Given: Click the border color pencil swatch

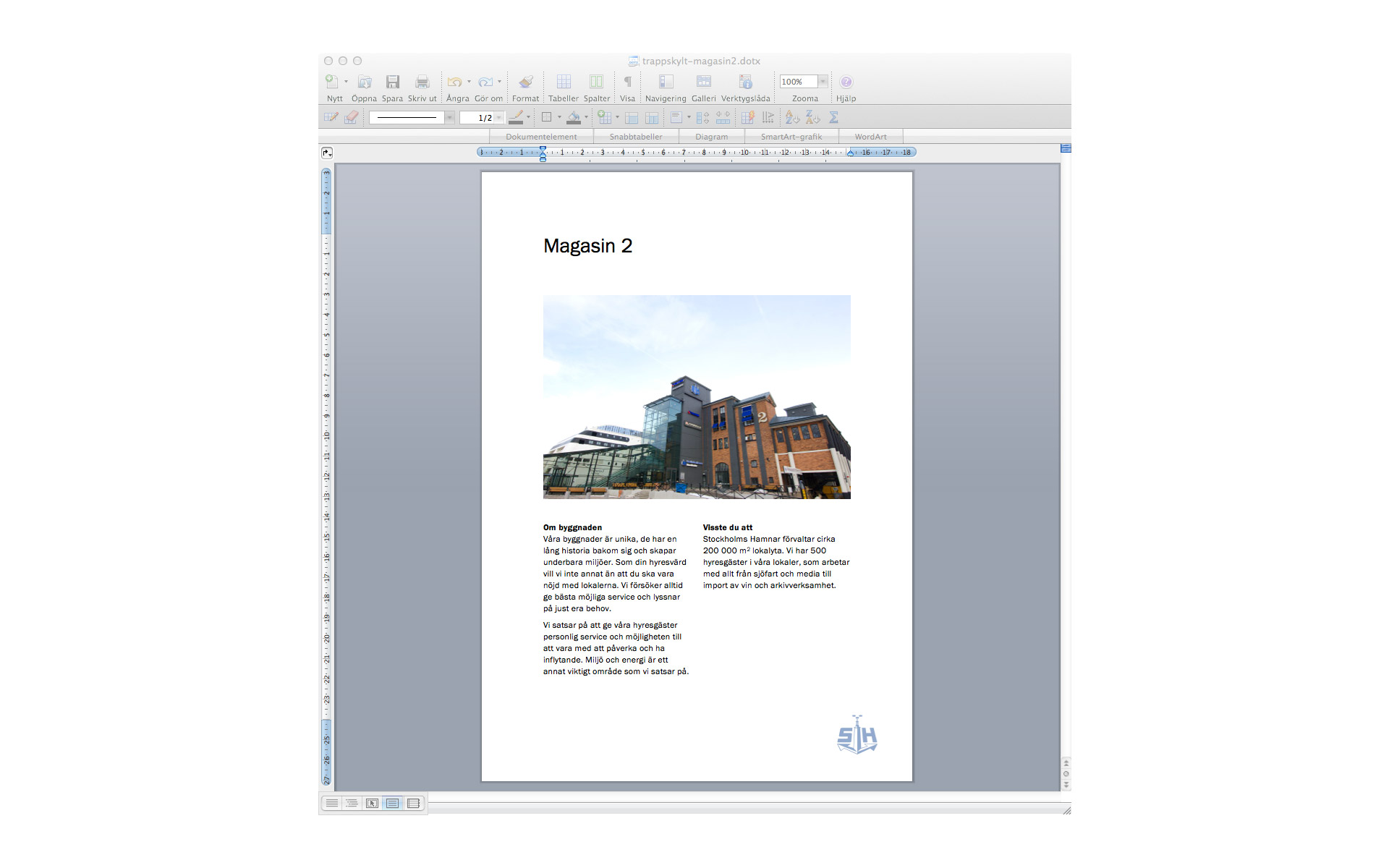Looking at the screenshot, I should click(516, 117).
